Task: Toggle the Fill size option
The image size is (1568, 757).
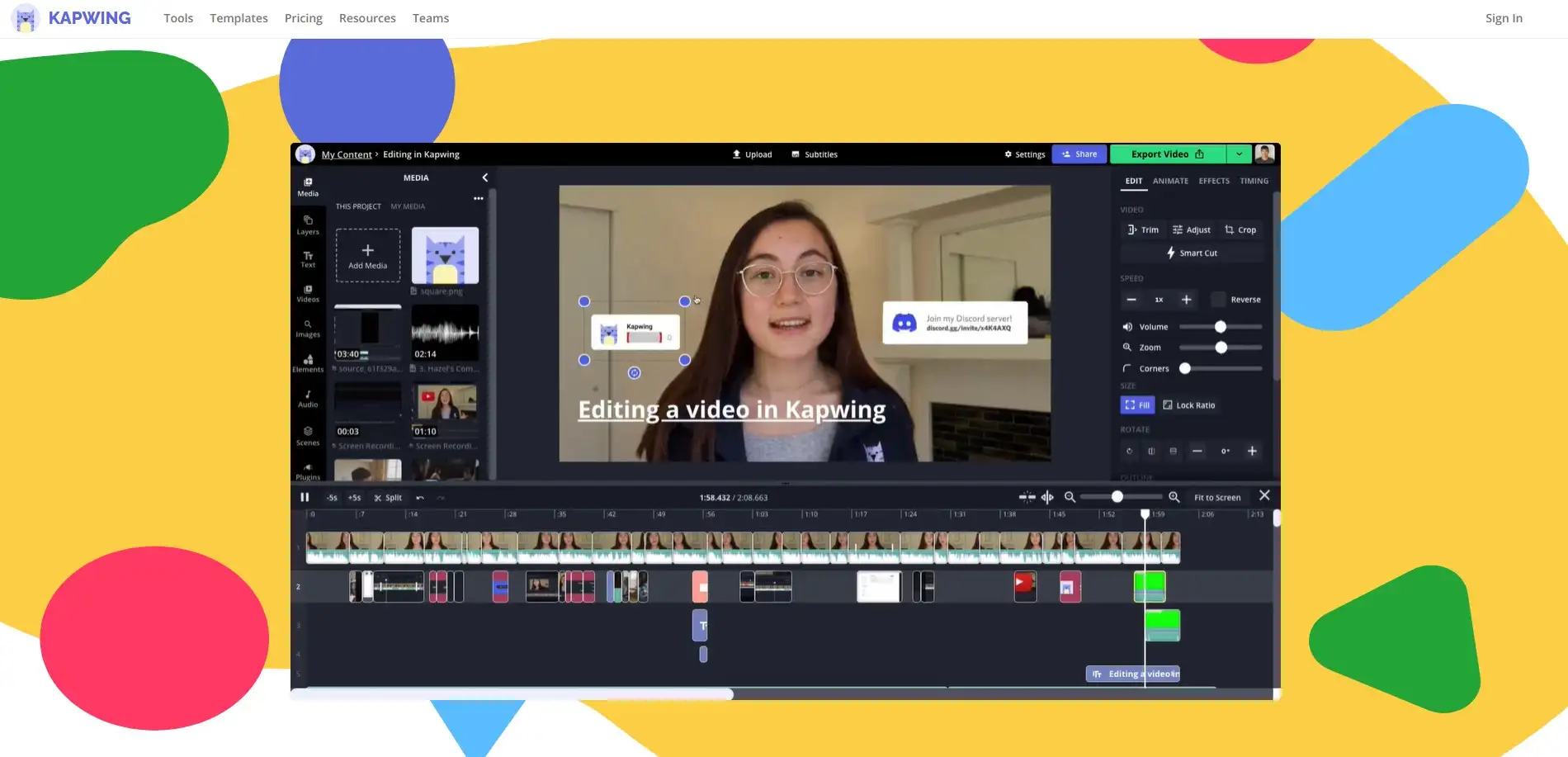Action: tap(1137, 405)
